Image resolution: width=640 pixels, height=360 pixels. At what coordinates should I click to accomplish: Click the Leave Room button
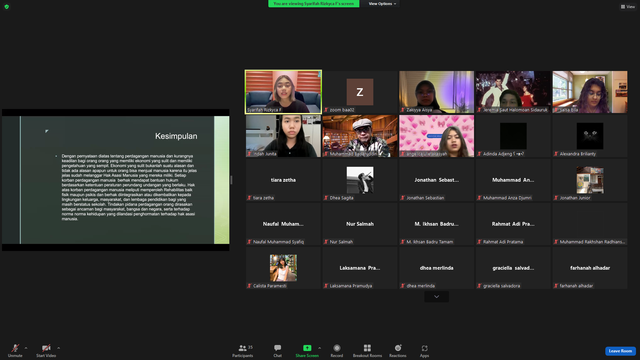coord(620,351)
